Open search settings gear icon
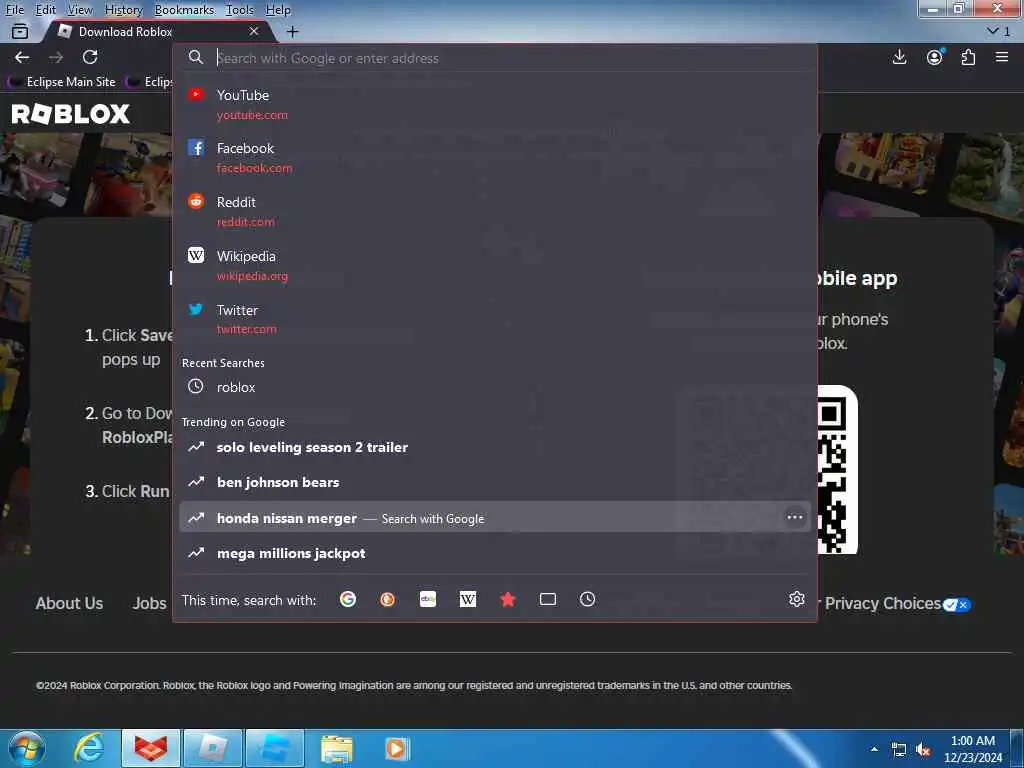The height and width of the screenshot is (768, 1024). pyautogui.click(x=796, y=599)
